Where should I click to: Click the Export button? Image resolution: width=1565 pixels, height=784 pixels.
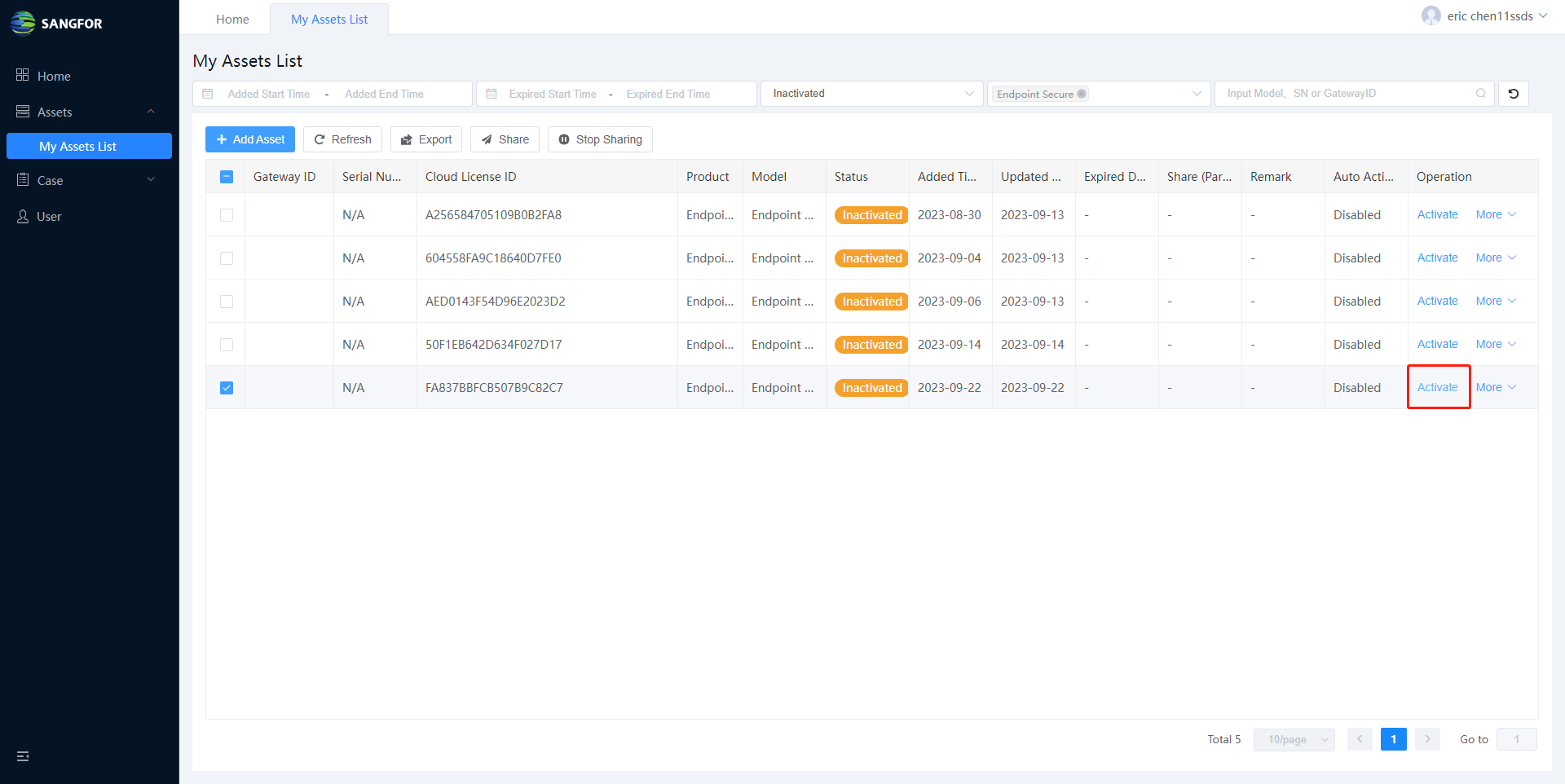point(426,139)
